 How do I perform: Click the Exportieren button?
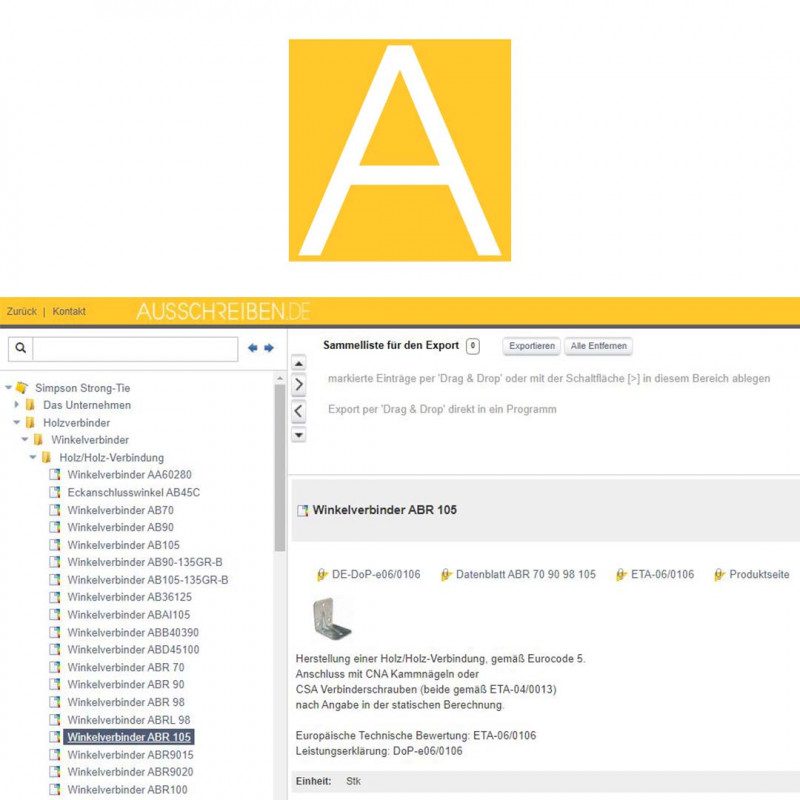[532, 346]
